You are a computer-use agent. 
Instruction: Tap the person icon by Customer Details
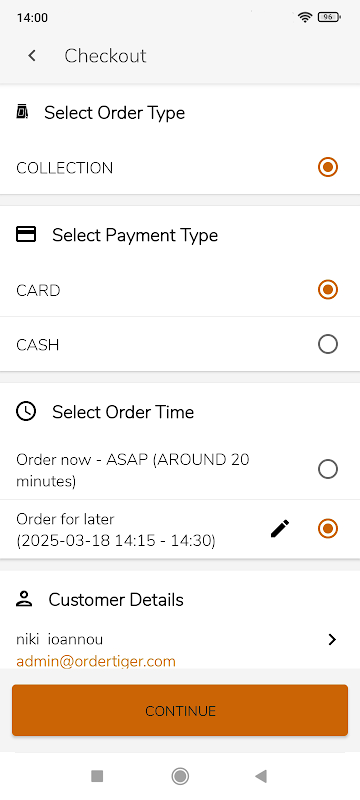(x=24, y=599)
